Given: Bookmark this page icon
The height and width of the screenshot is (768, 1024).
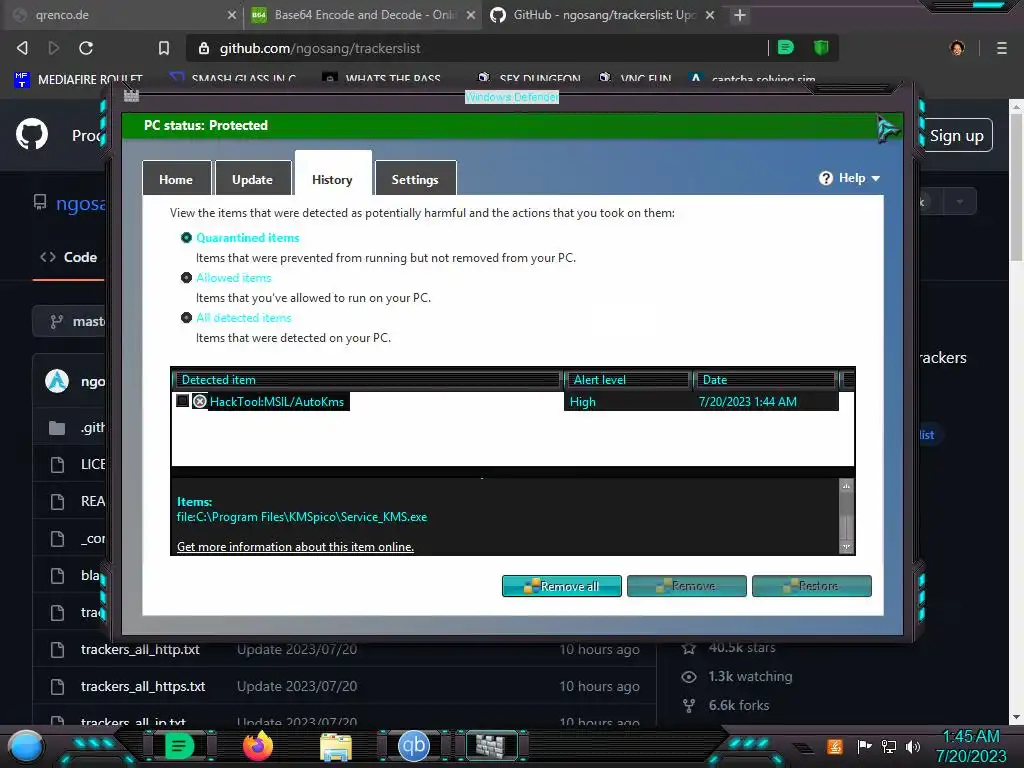Looking at the screenshot, I should [x=163, y=48].
